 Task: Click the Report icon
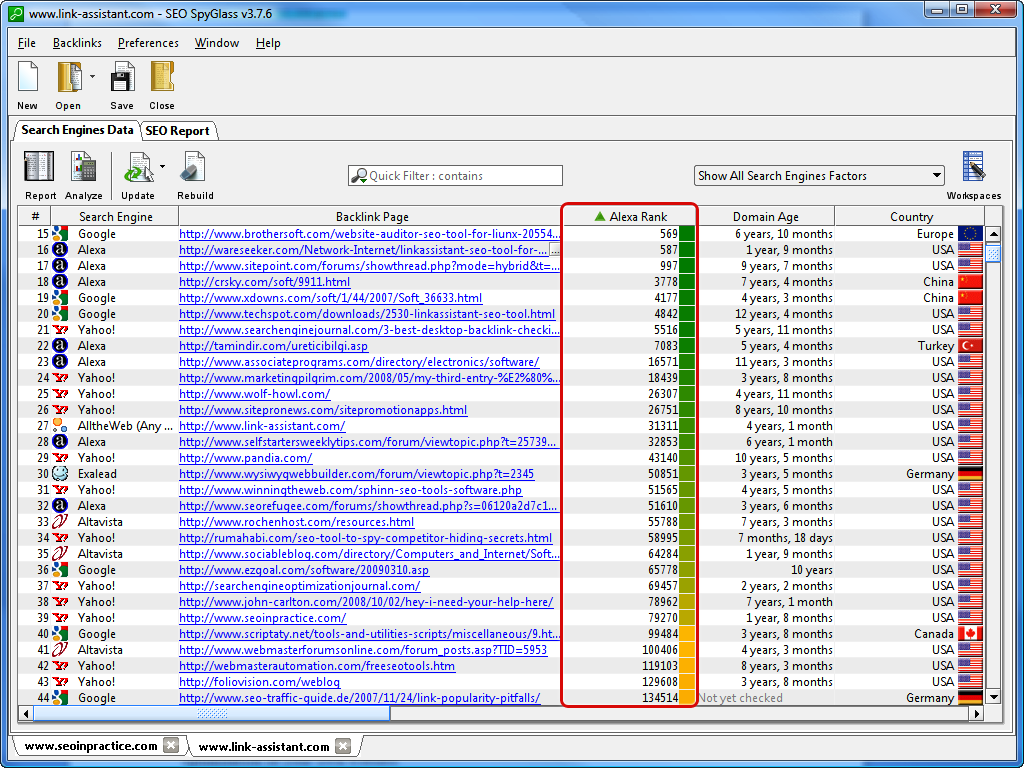pos(39,167)
